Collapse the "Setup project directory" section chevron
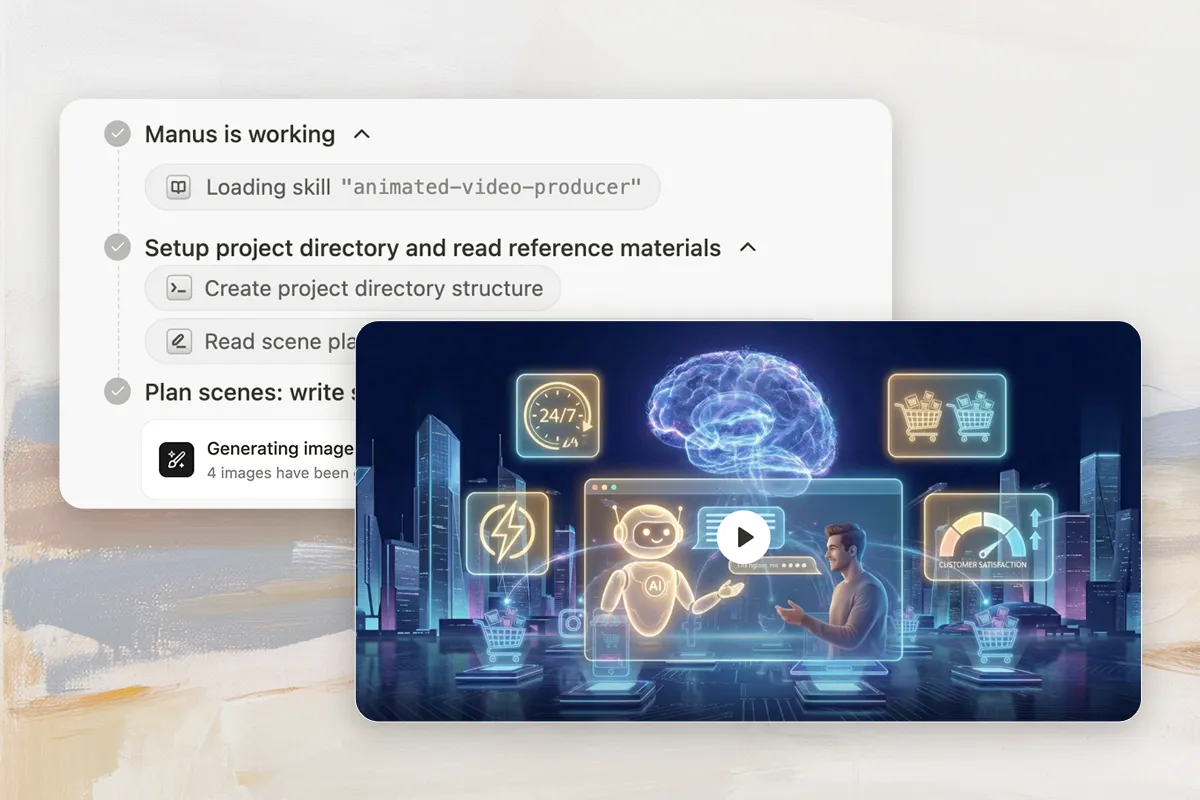Image resolution: width=1200 pixels, height=800 pixels. [x=747, y=248]
